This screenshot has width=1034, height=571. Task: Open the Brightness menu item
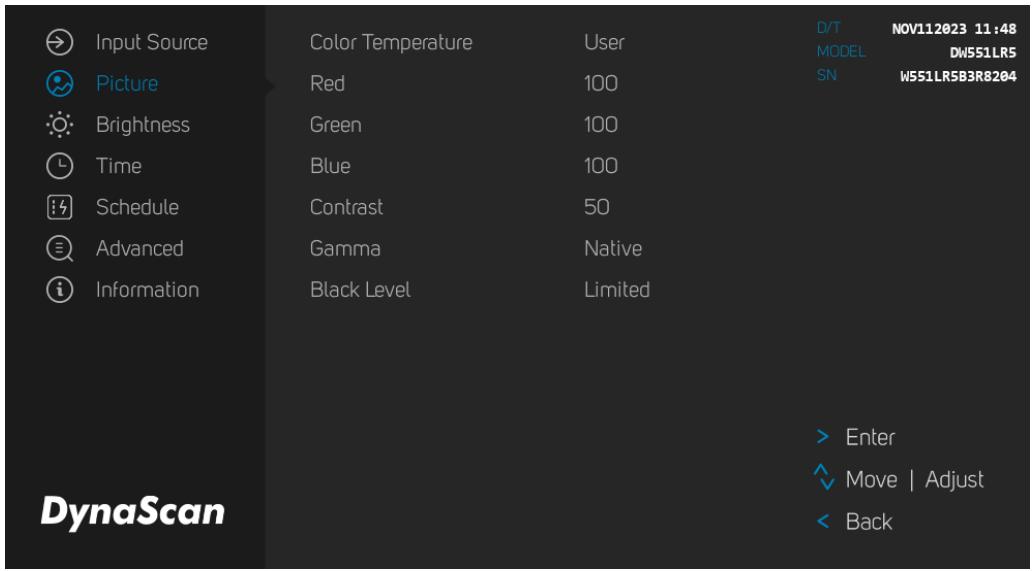click(143, 125)
